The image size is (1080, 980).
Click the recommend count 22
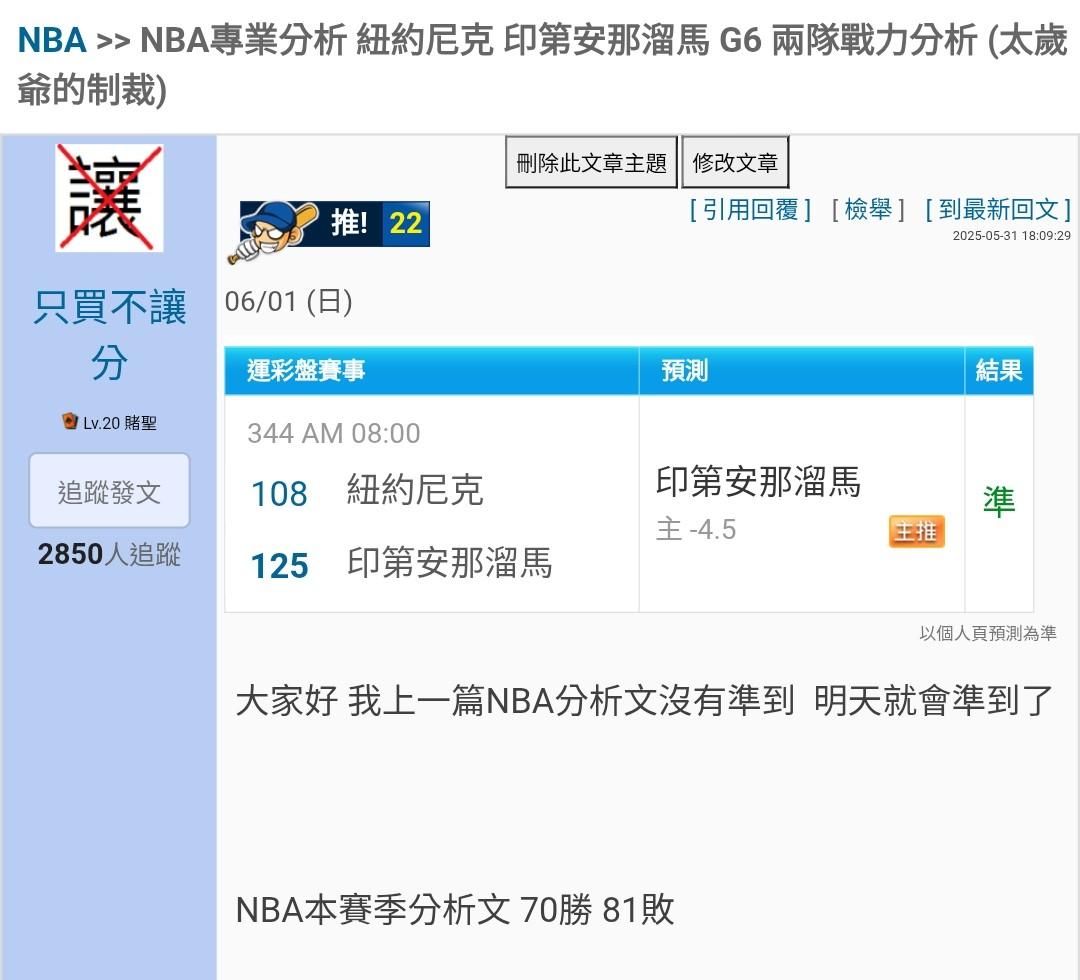(x=406, y=223)
